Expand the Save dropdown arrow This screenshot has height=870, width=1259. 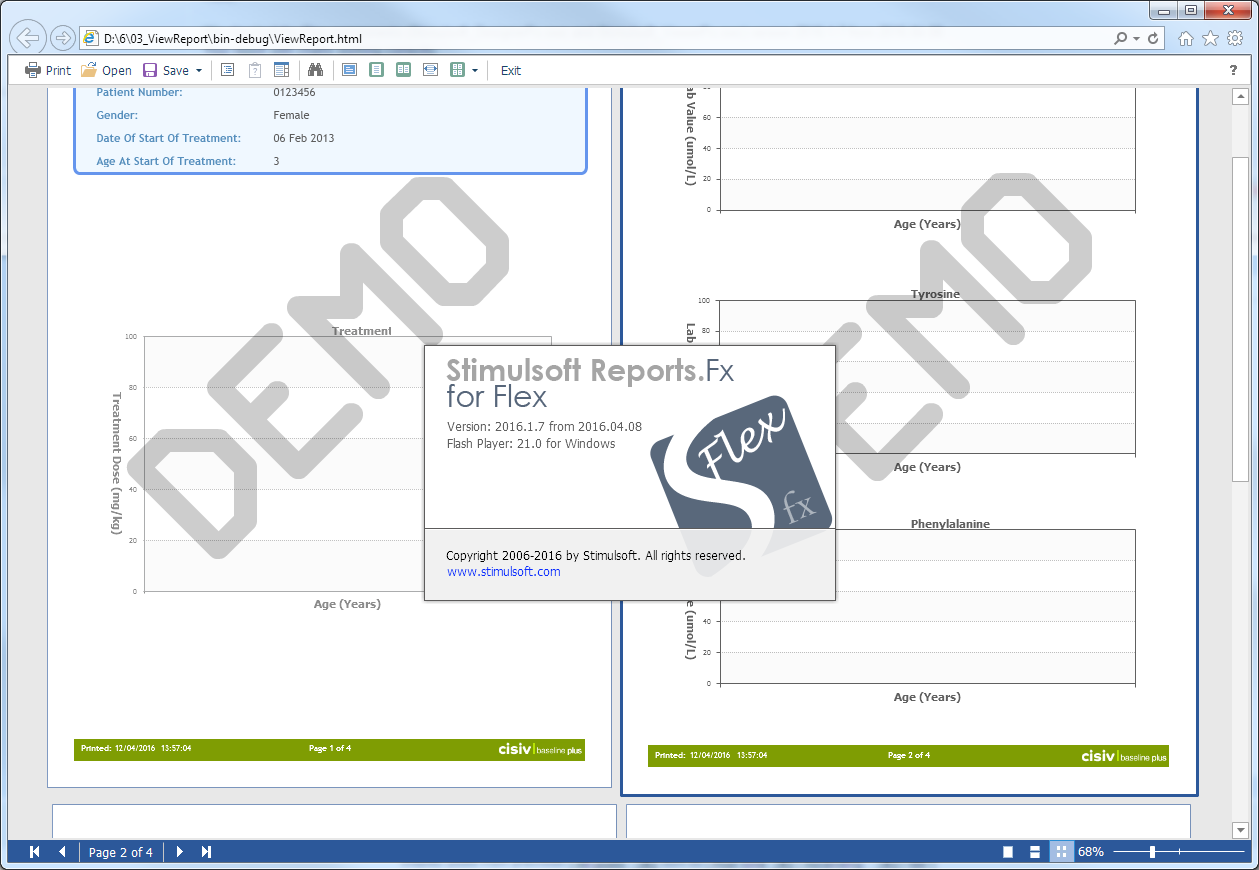tap(199, 70)
